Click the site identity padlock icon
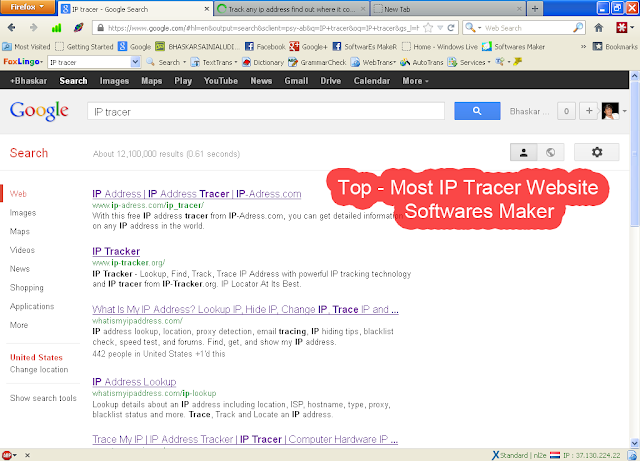Viewport: 640px width, 461px height. click(x=100, y=28)
